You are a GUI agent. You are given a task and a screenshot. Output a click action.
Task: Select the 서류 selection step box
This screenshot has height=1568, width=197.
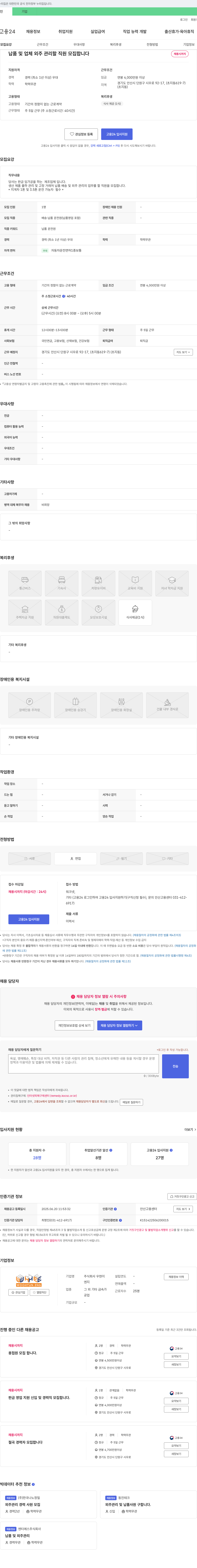click(x=29, y=858)
